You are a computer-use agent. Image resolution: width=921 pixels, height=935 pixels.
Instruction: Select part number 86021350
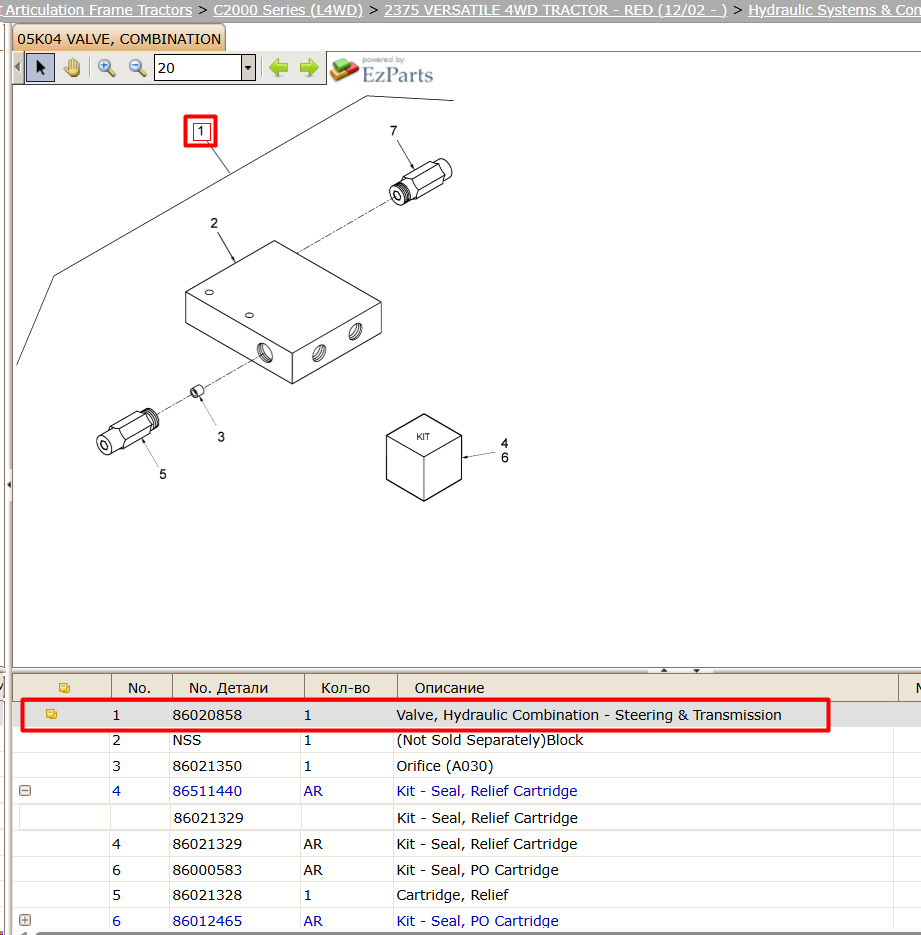(x=207, y=766)
